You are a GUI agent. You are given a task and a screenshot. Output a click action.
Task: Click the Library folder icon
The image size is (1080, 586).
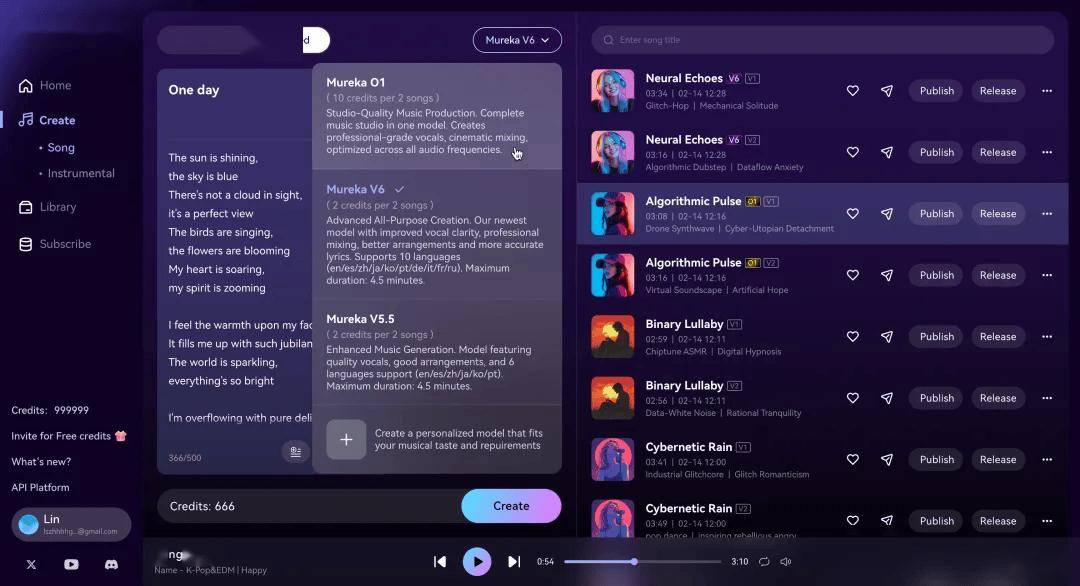tap(25, 207)
